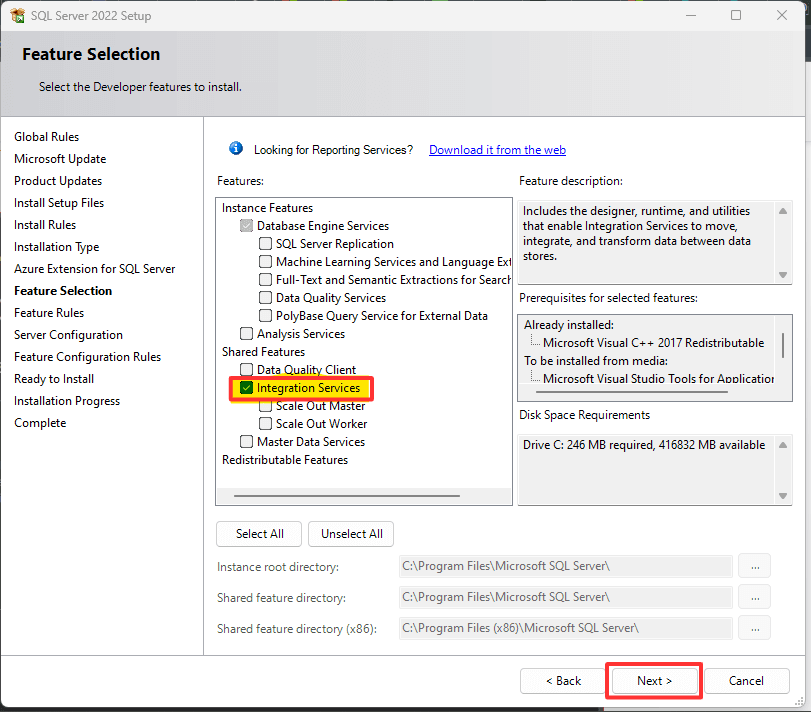The height and width of the screenshot is (712, 811).
Task: Select the Analysis Services feature label
Action: 301,334
